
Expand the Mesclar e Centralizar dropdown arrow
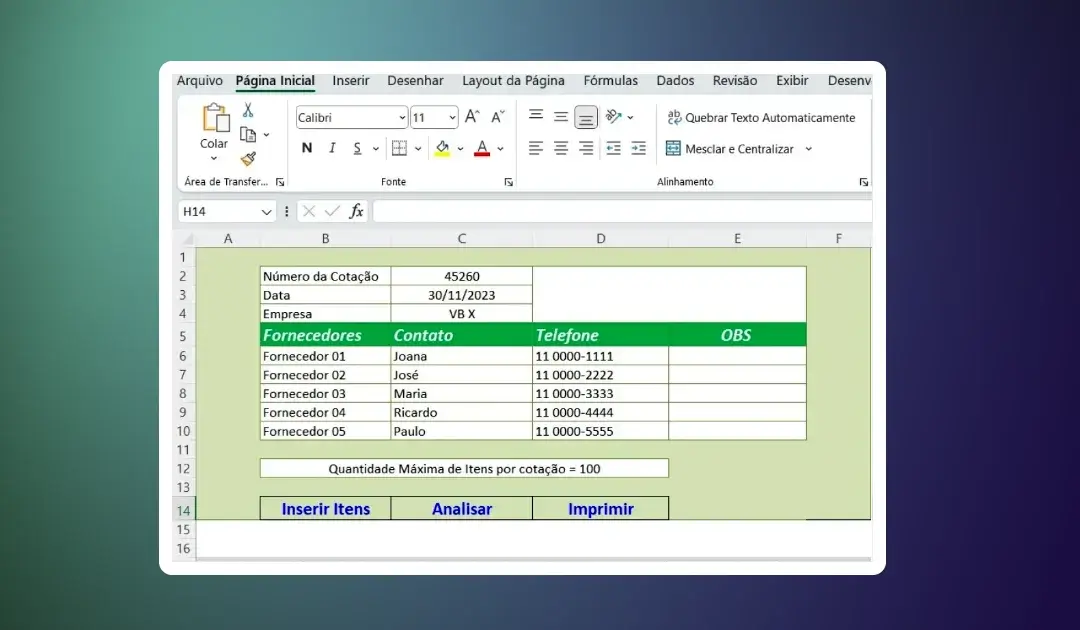(808, 149)
